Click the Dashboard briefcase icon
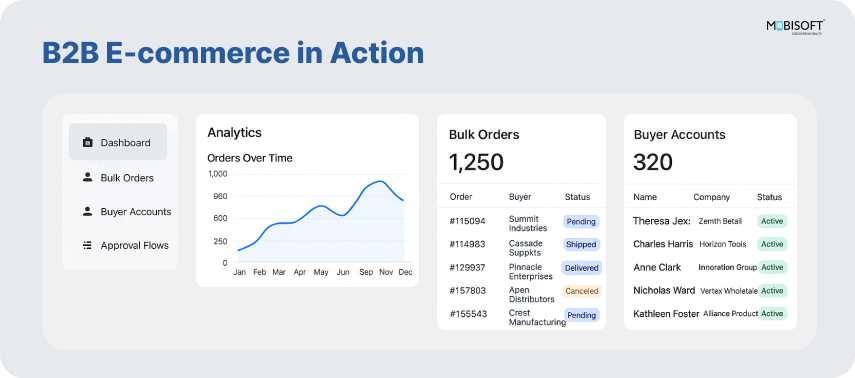 [x=87, y=143]
